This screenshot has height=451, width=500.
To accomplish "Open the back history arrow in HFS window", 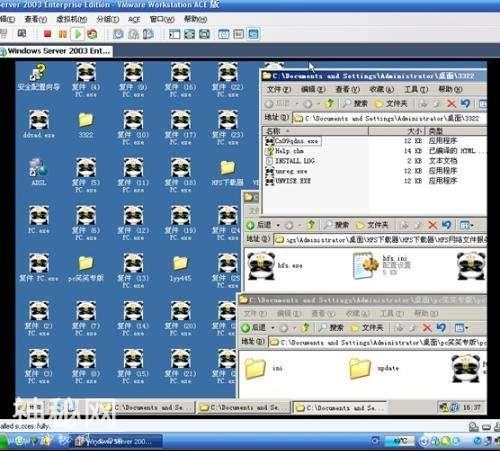I will coord(278,226).
